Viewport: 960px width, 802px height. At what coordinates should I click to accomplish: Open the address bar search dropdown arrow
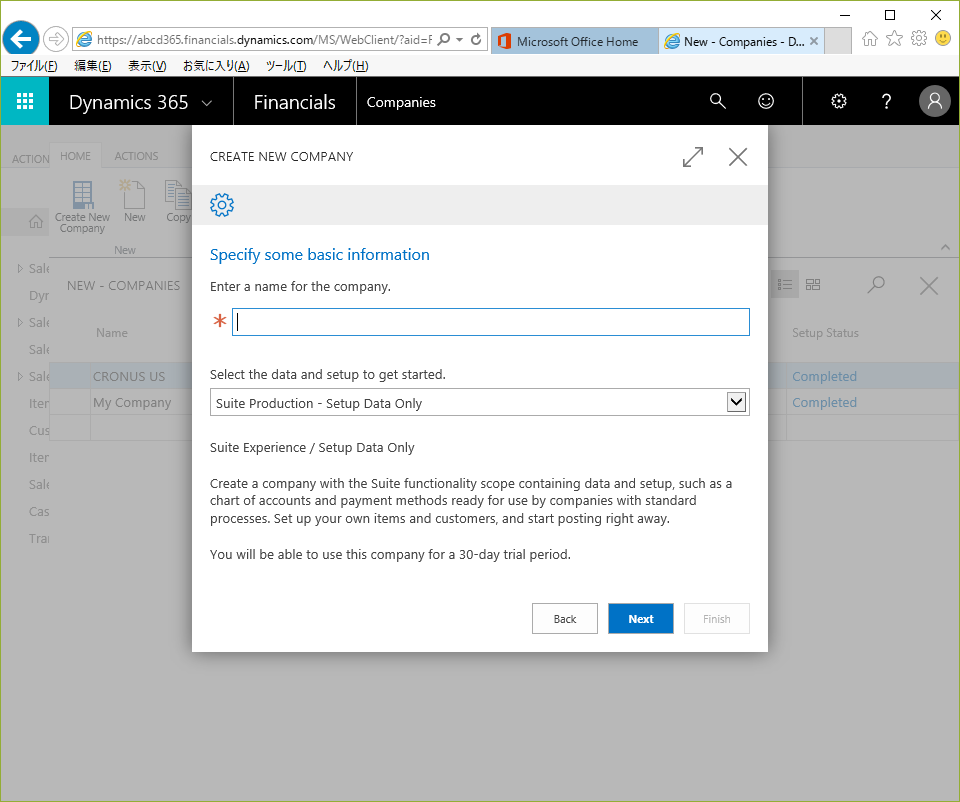(x=459, y=40)
